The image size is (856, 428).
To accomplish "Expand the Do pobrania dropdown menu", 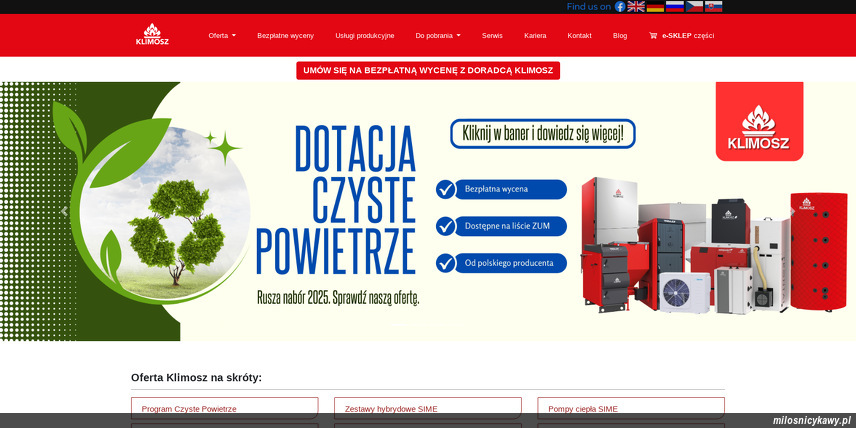I will tap(438, 35).
